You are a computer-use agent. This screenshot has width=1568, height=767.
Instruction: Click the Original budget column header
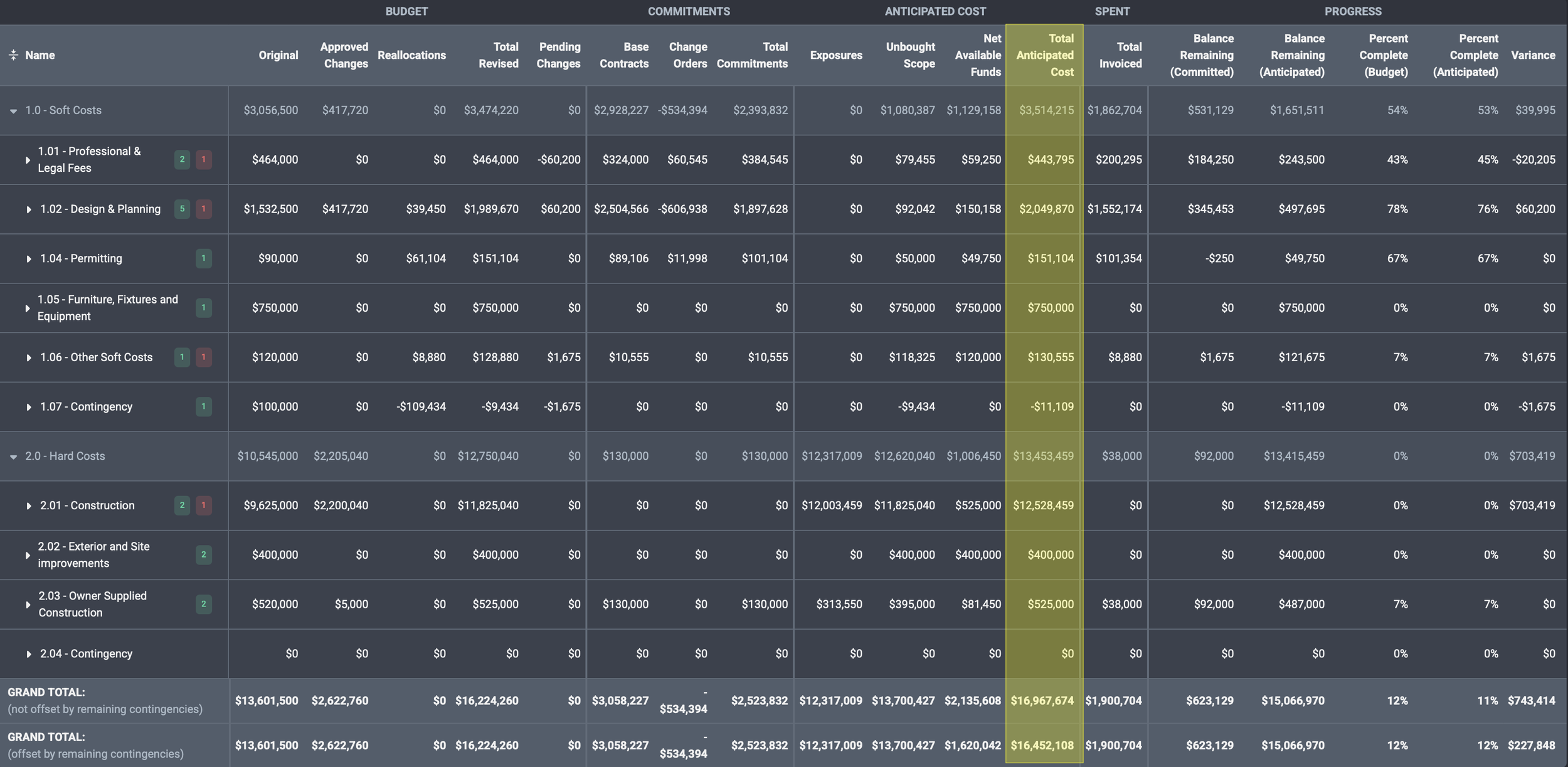click(278, 55)
